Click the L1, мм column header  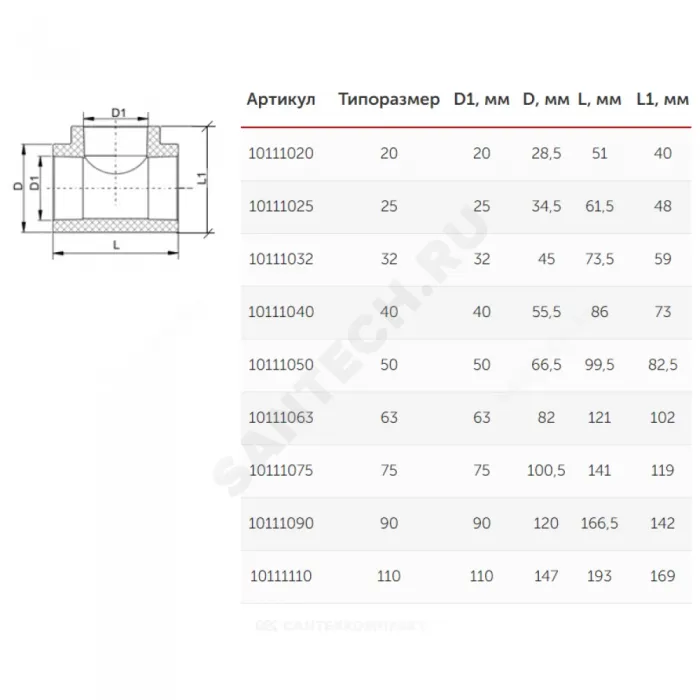tap(662, 99)
